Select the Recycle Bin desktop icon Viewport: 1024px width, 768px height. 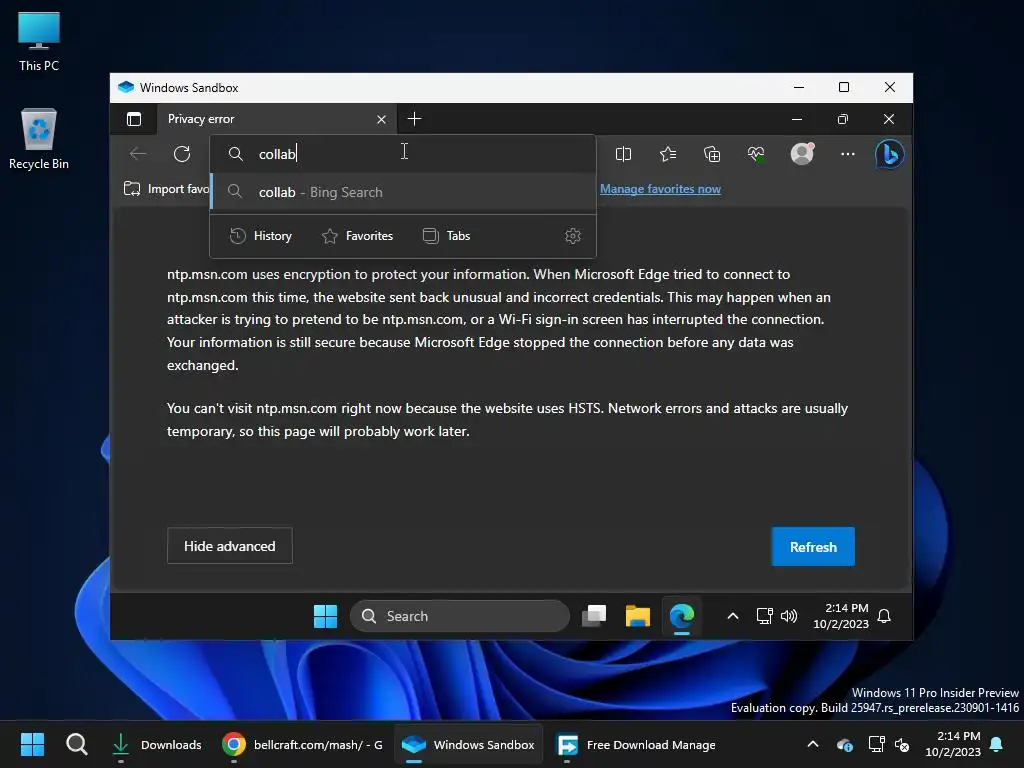point(39,139)
